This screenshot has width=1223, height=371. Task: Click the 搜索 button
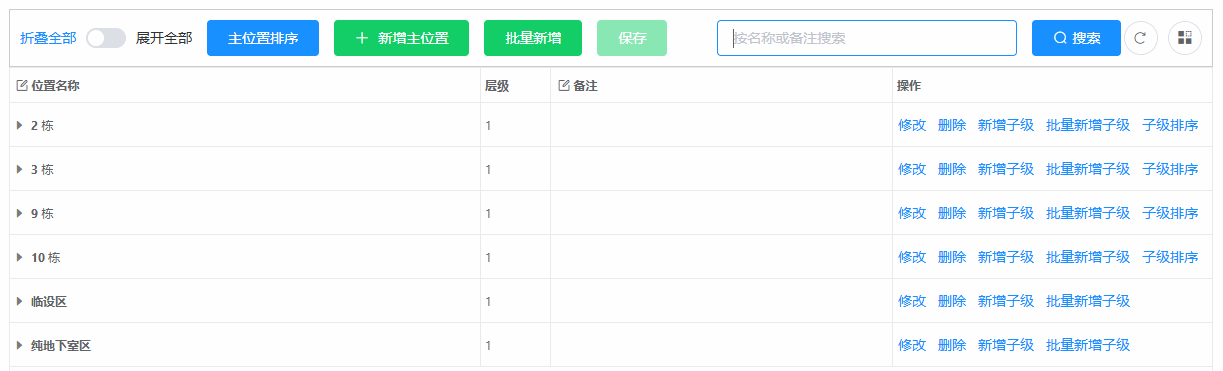1076,38
